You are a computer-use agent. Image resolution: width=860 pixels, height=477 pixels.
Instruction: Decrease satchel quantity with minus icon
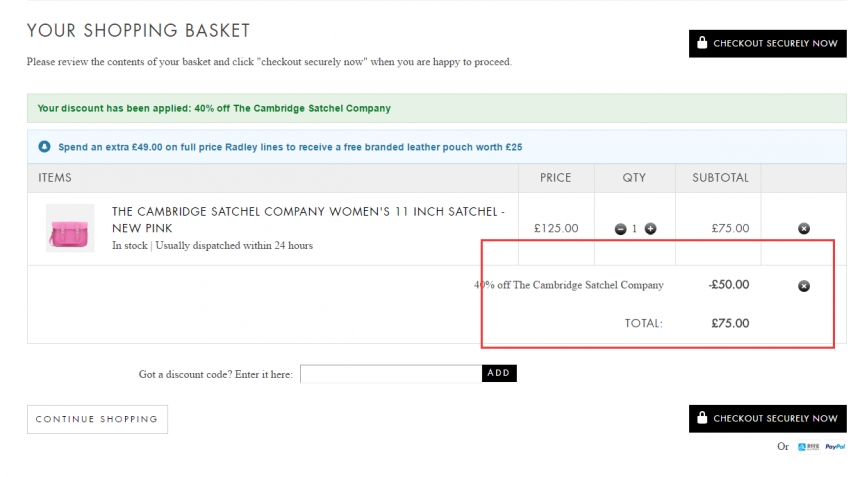(x=620, y=229)
